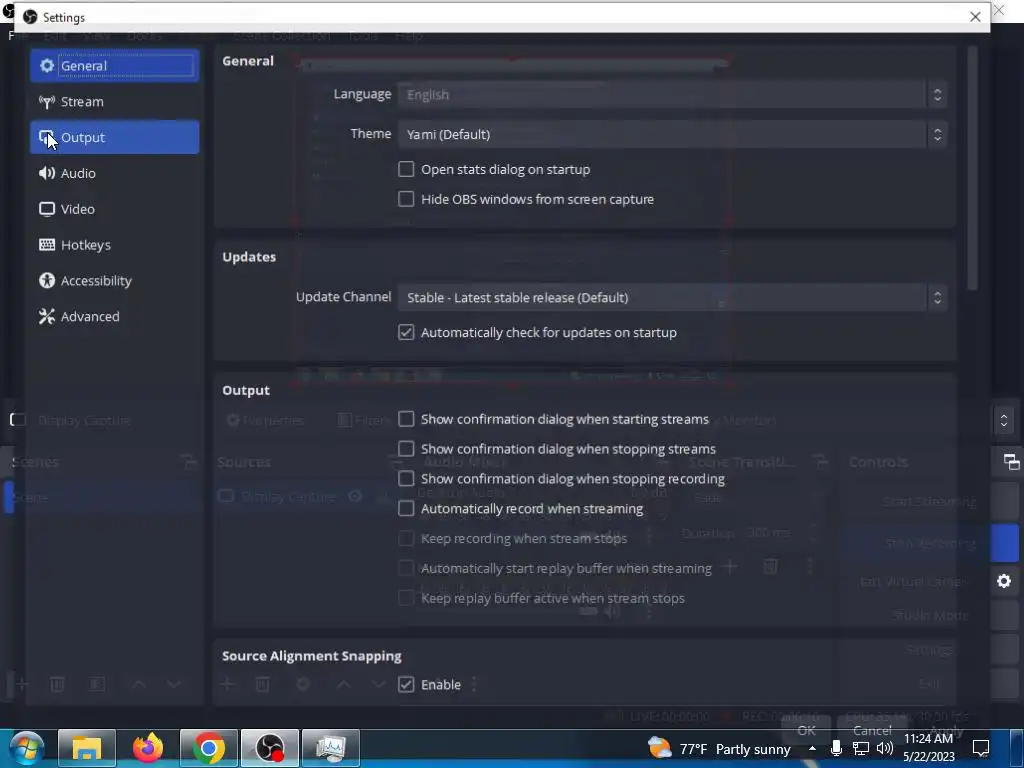The height and width of the screenshot is (768, 1024).
Task: Close the Settings dialog with X
Action: (x=975, y=16)
